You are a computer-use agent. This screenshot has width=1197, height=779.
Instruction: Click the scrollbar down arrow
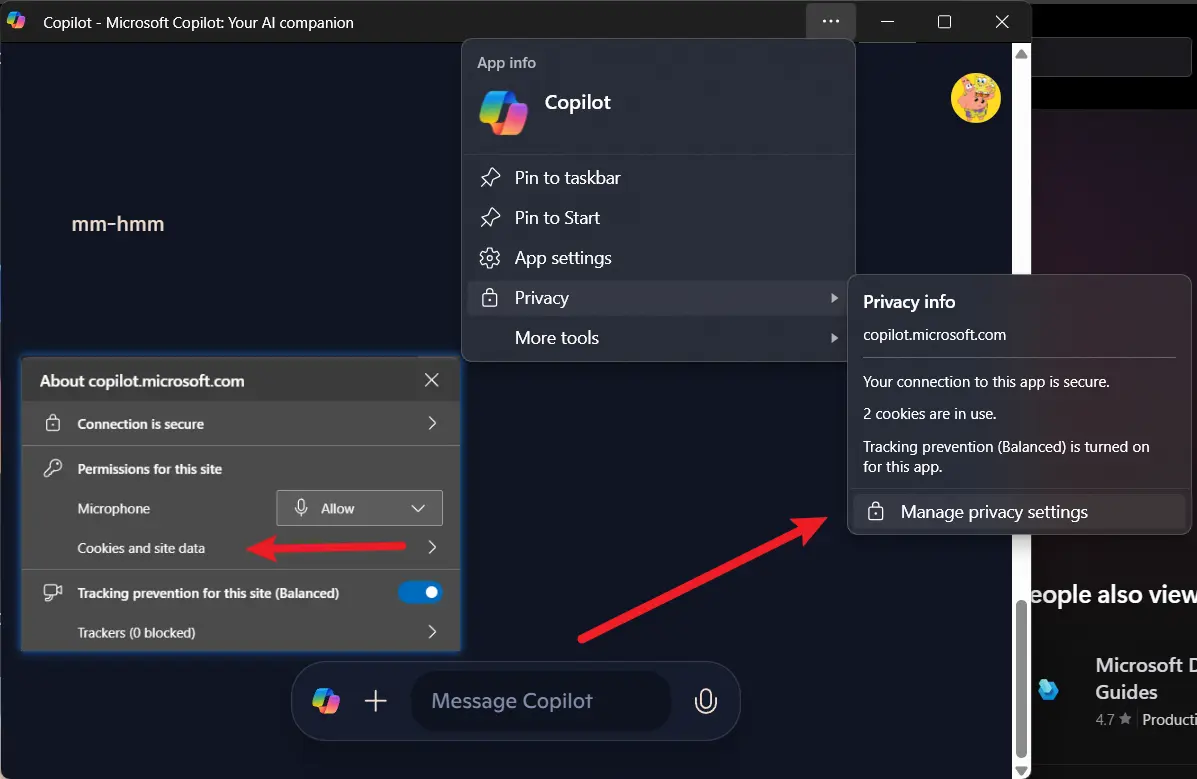(x=1021, y=771)
